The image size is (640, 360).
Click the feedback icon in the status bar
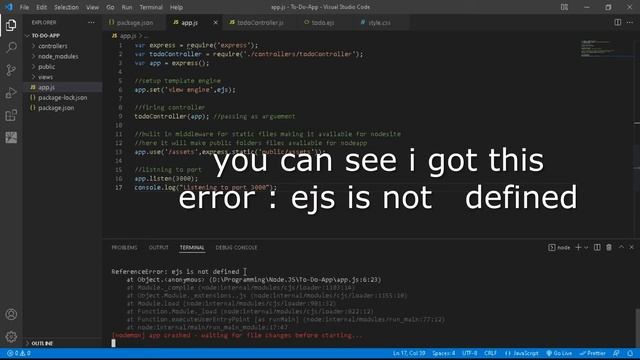[x=616, y=353]
